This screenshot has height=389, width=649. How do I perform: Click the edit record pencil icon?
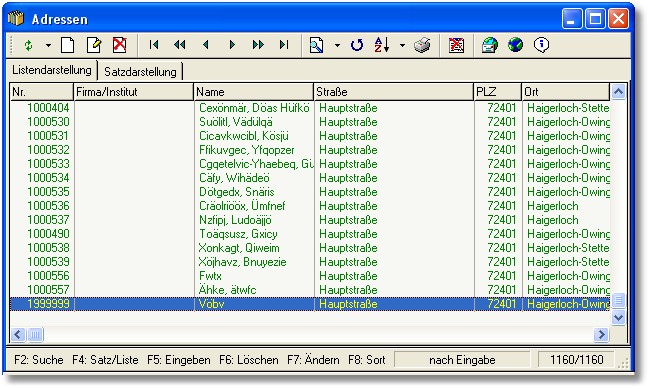pyautogui.click(x=94, y=45)
